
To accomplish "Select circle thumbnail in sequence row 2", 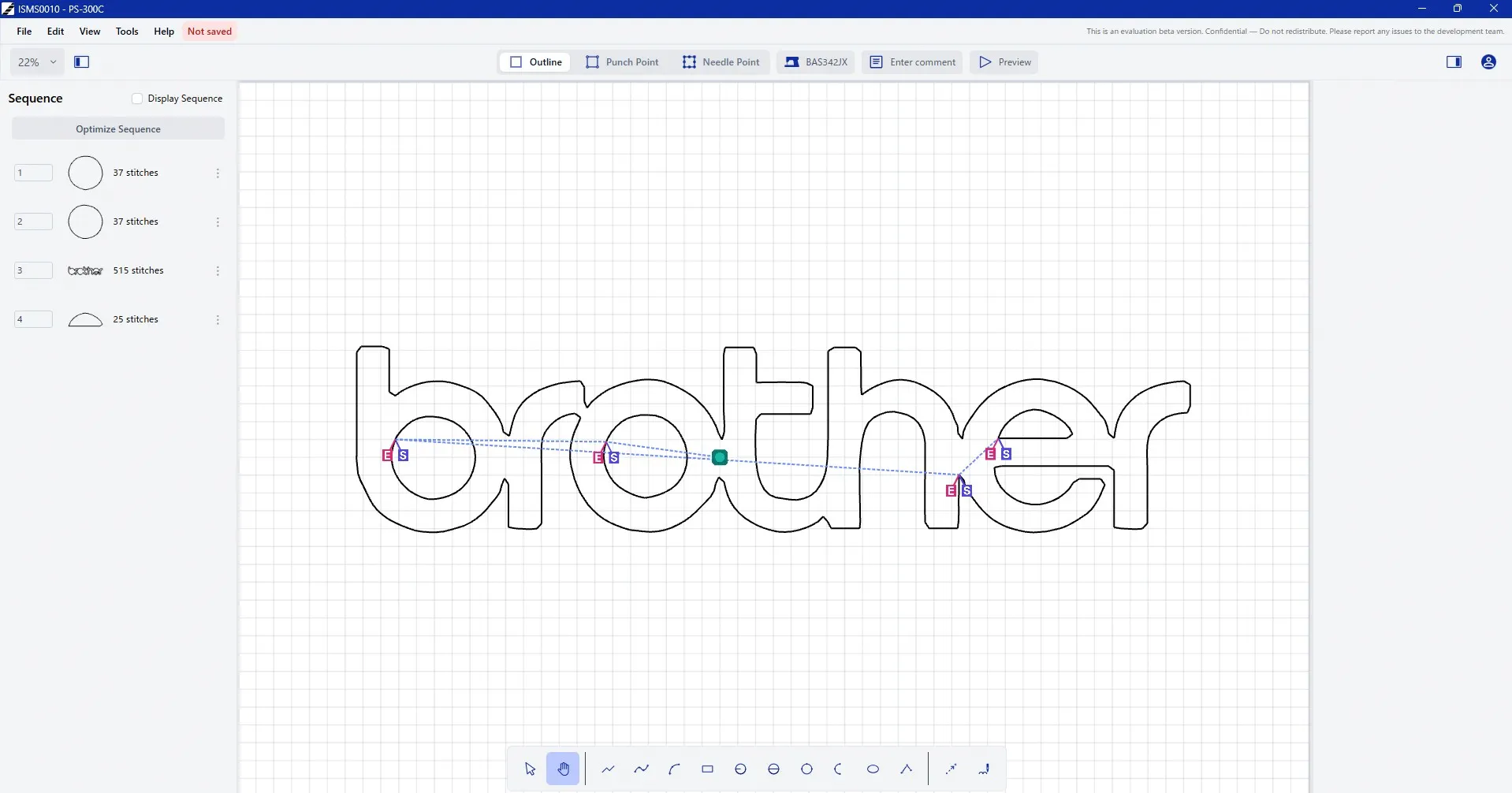I will coord(85,222).
